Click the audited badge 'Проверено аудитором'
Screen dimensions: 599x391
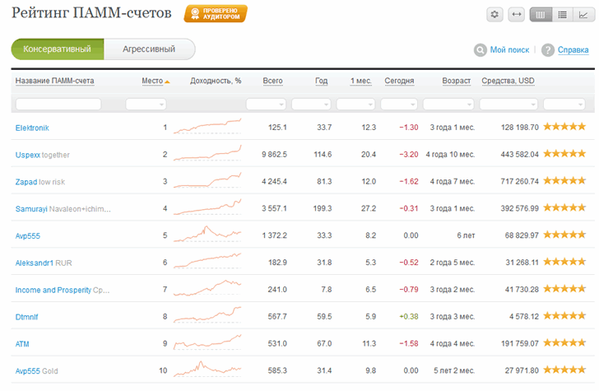click(215, 13)
